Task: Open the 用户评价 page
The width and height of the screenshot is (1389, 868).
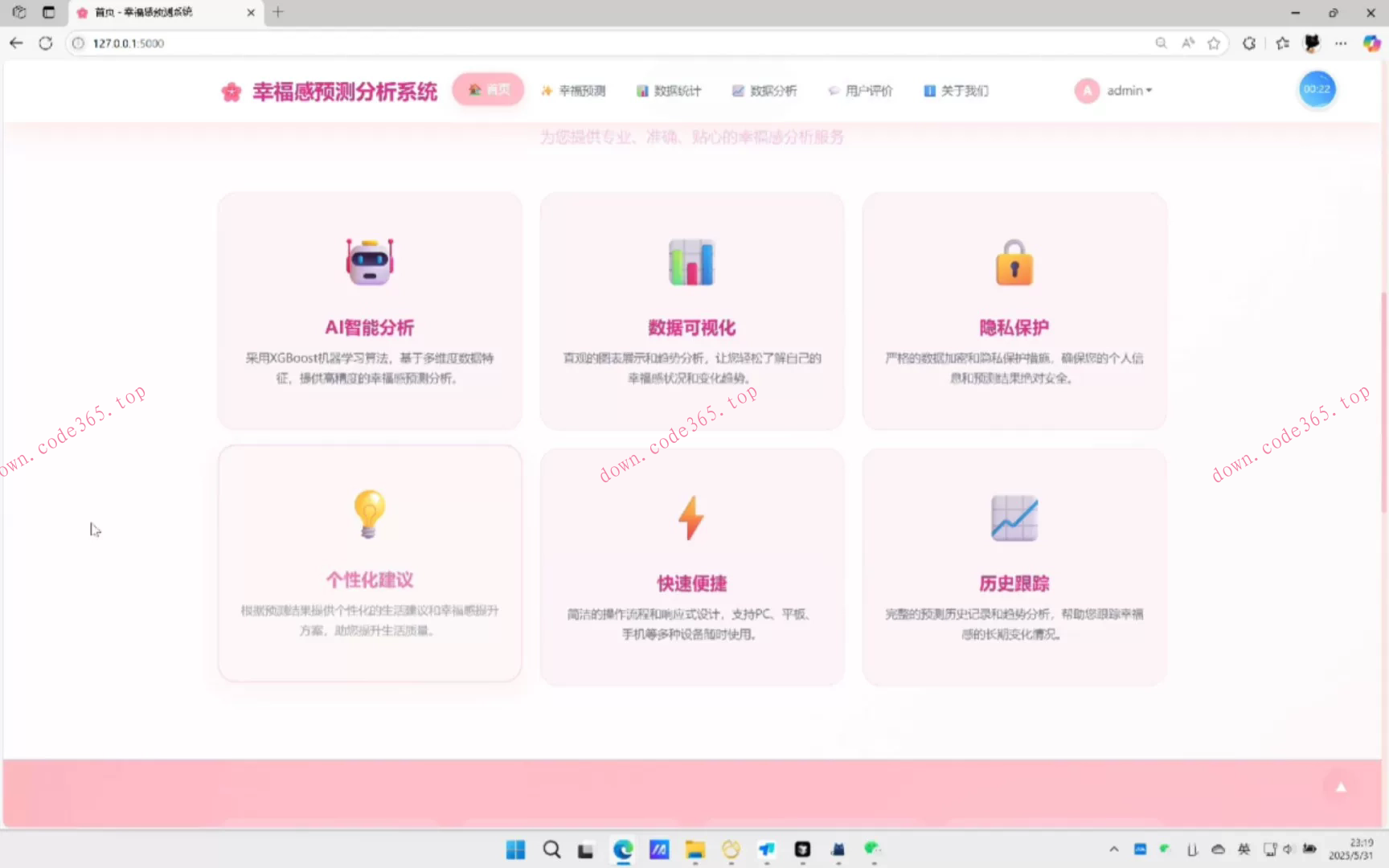Action: tap(859, 90)
